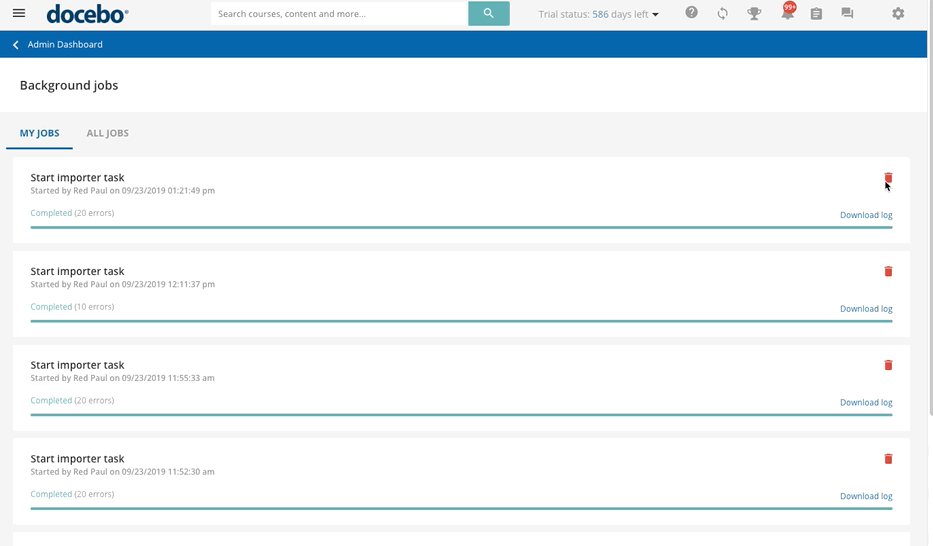933x546 pixels.
Task: Click Completed (20 errors) of 11:52:30 am job
Action: point(72,494)
